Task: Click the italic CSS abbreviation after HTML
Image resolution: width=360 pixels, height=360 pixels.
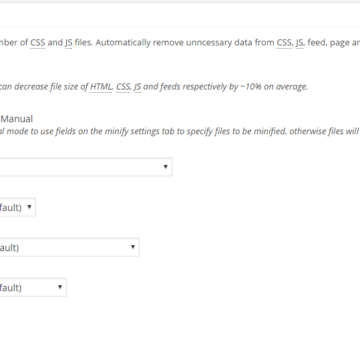Action: click(123, 87)
